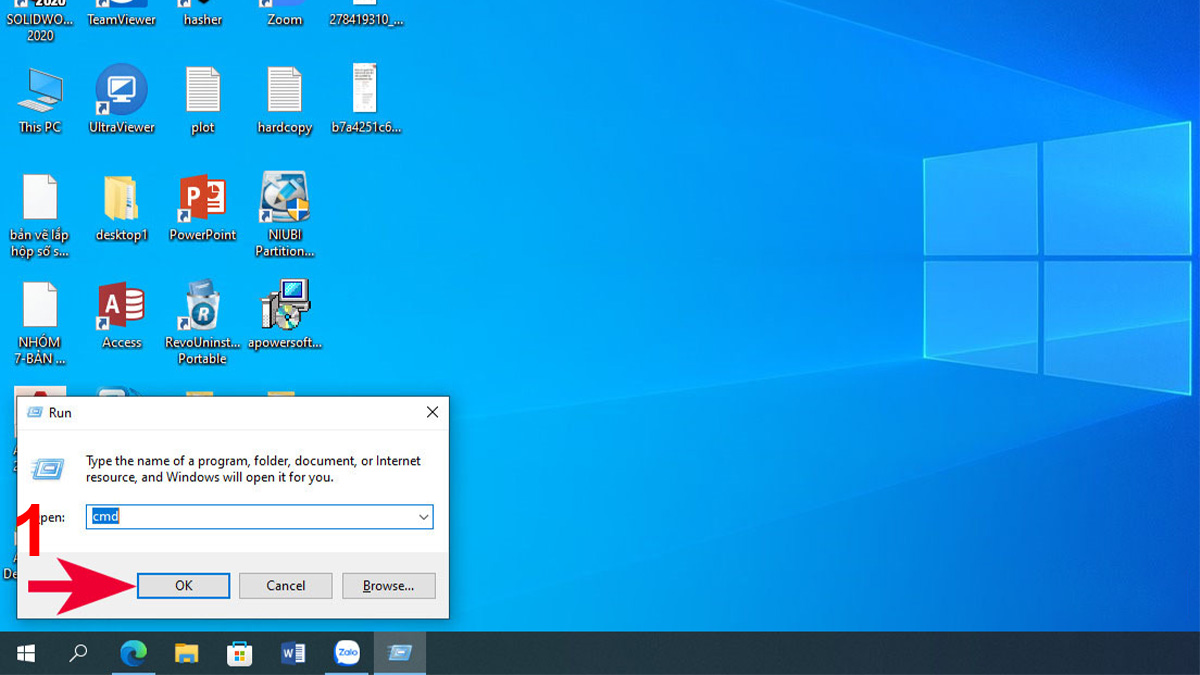Expand the Open field dropdown arrow
1200x675 pixels.
click(x=424, y=517)
